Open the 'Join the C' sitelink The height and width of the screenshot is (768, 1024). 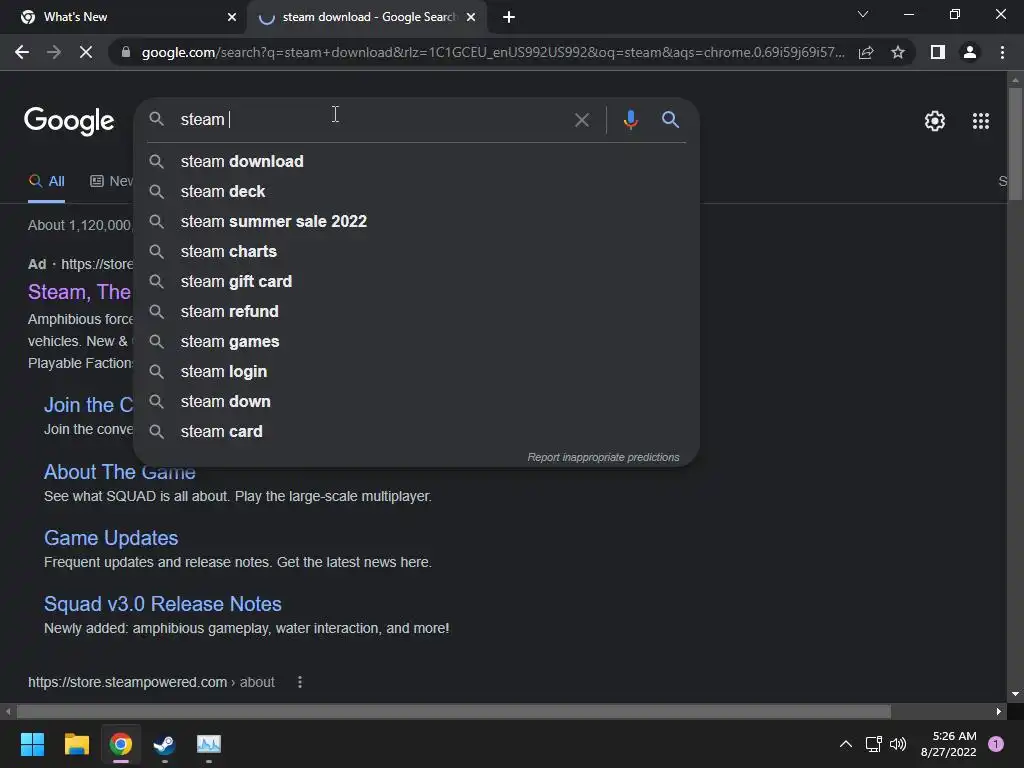pos(88,405)
